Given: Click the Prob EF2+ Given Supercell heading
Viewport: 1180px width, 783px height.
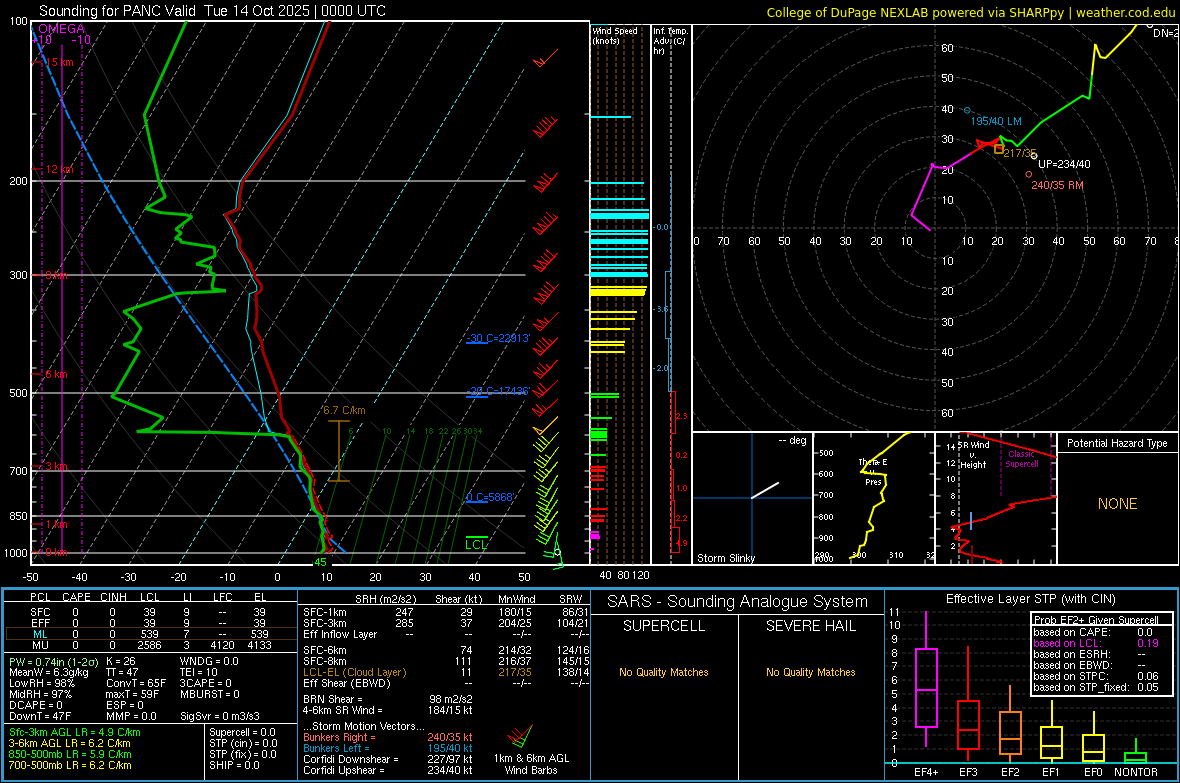Looking at the screenshot, I should click(x=1096, y=620).
